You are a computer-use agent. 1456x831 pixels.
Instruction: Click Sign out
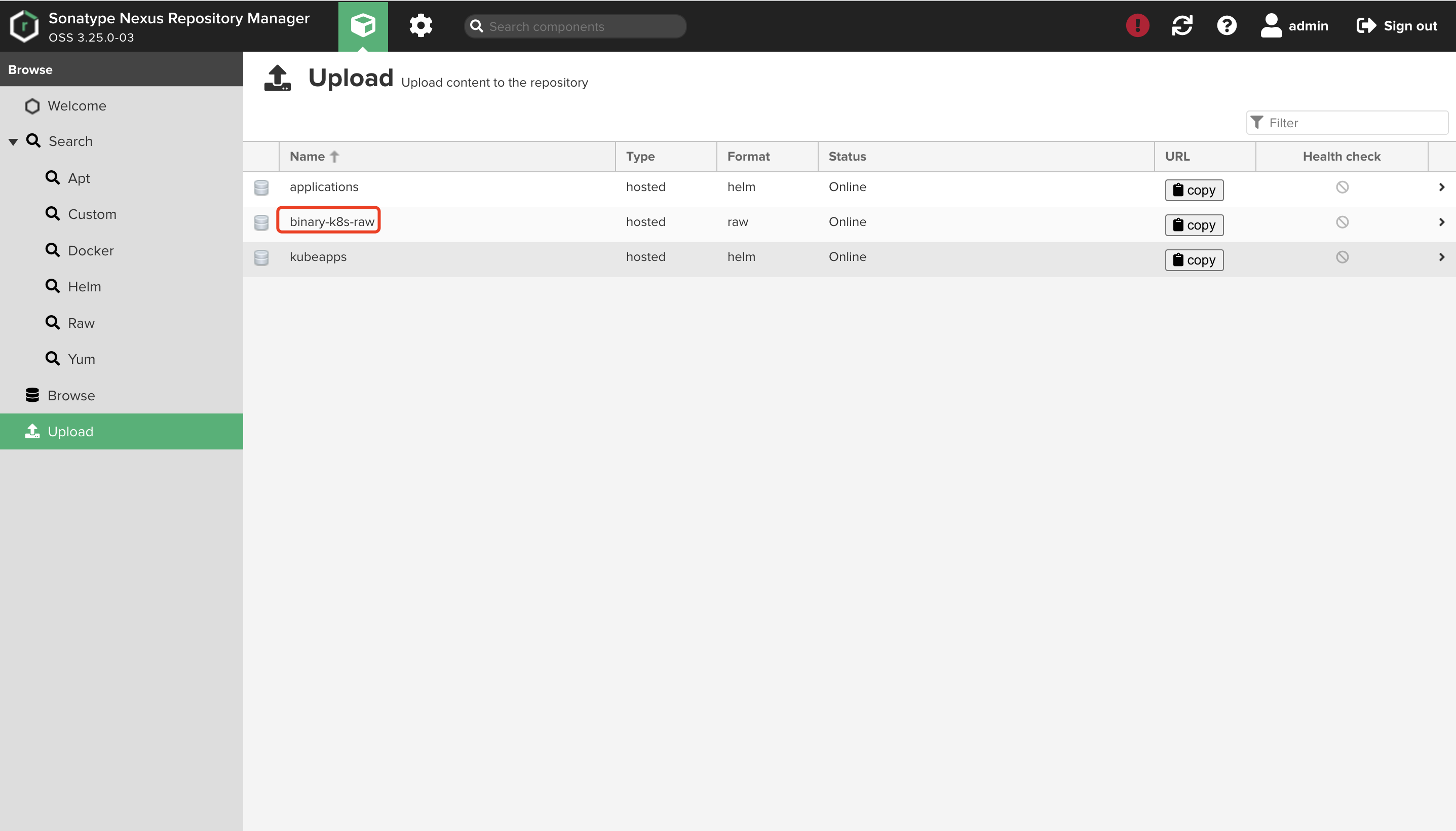[1397, 26]
